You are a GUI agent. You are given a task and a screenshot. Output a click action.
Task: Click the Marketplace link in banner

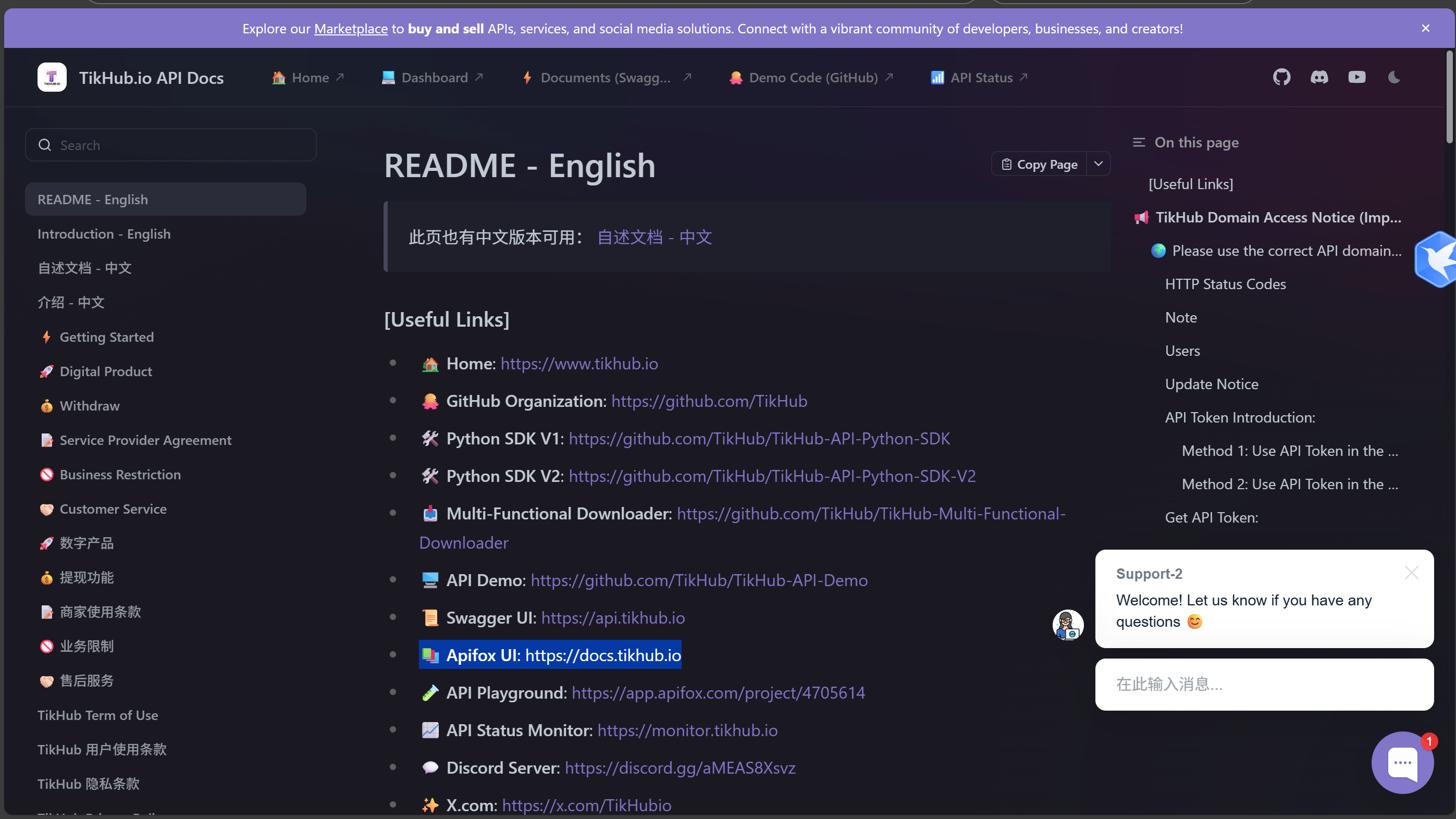(x=350, y=28)
